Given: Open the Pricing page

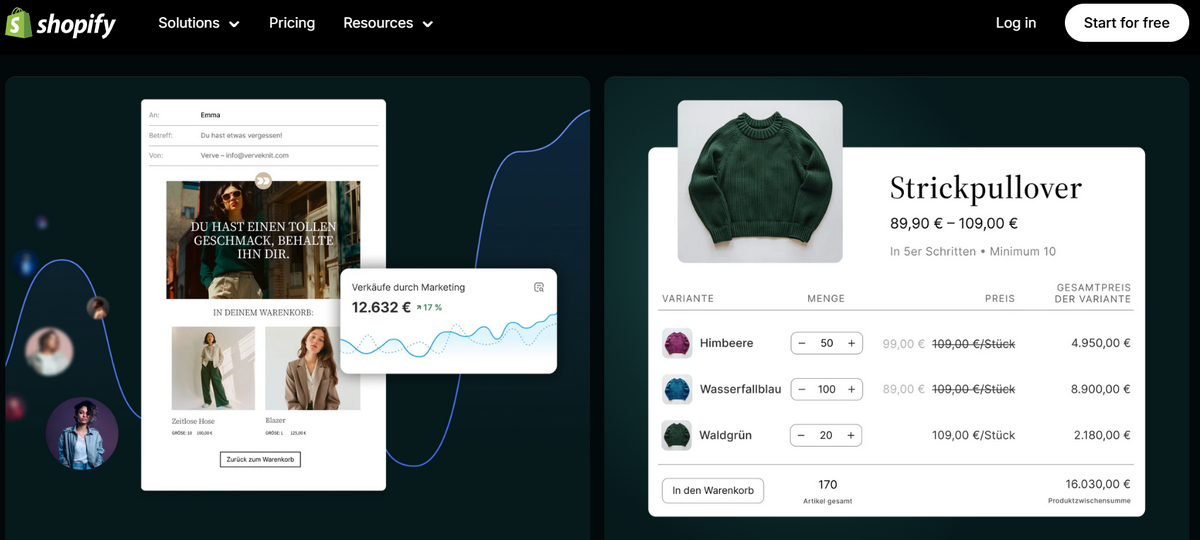Looking at the screenshot, I should click(x=292, y=23).
